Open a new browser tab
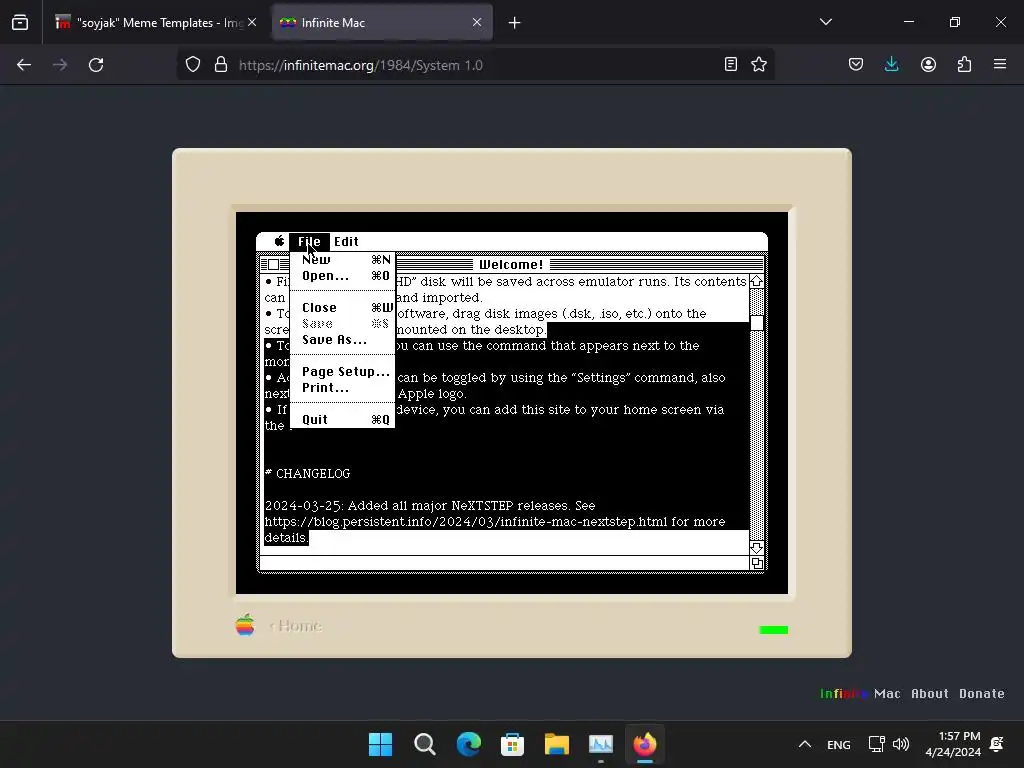 pos(515,23)
